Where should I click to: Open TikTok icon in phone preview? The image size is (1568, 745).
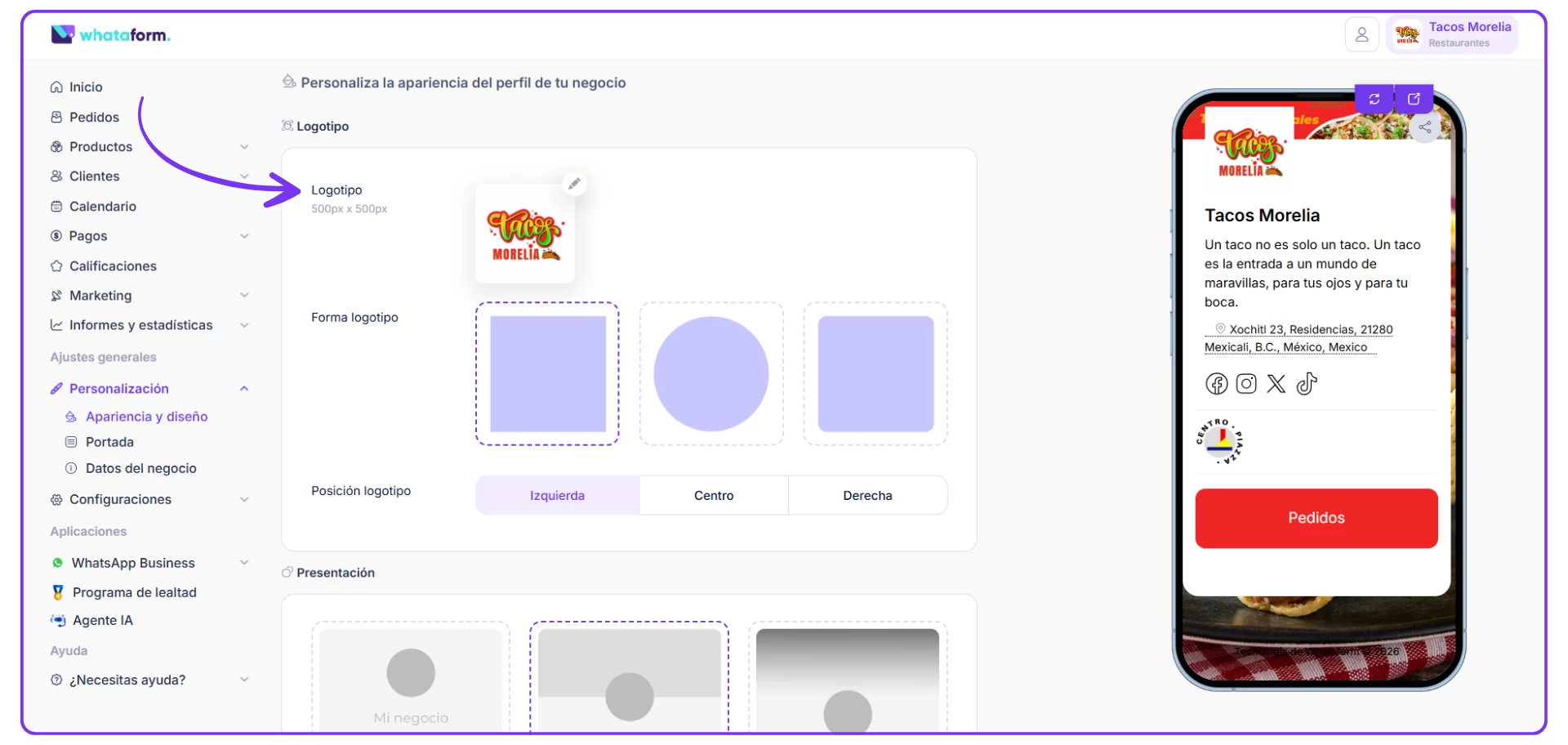[x=1307, y=384]
